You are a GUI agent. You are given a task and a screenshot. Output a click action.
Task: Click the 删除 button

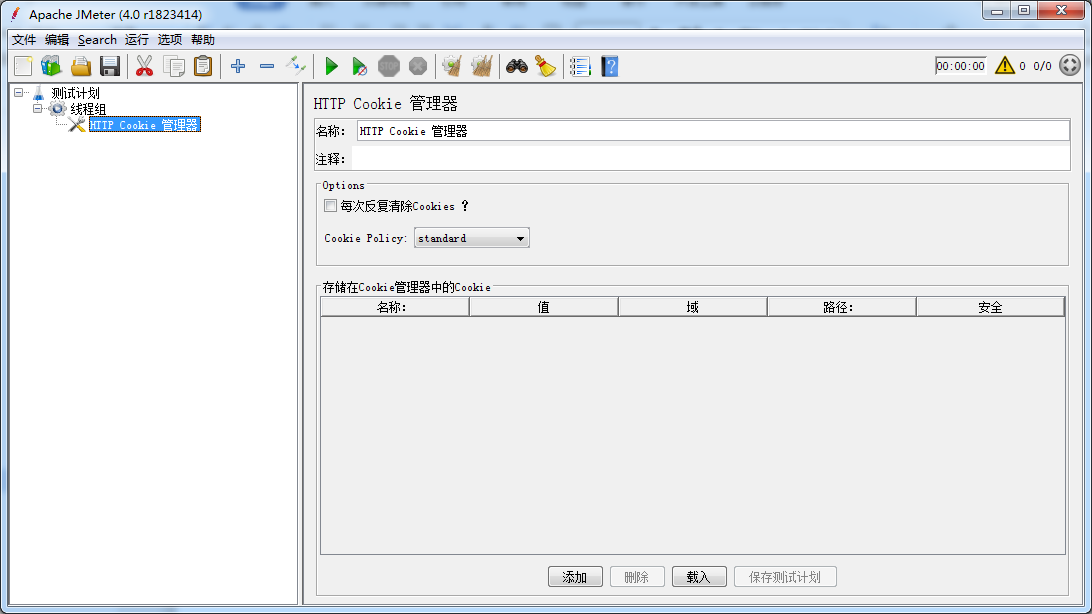click(x=637, y=577)
